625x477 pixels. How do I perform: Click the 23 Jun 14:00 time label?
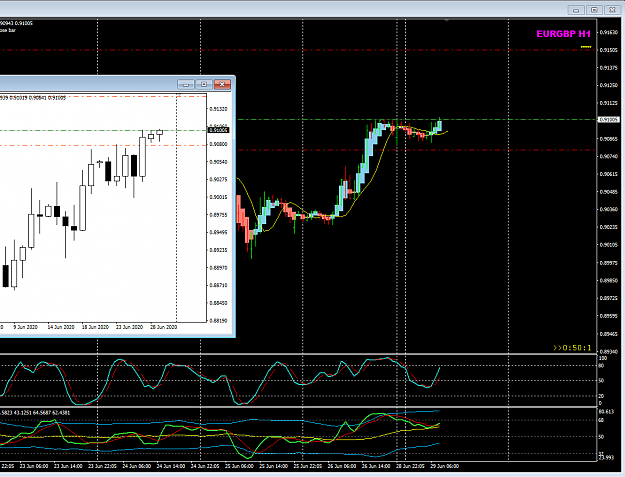coord(68,466)
